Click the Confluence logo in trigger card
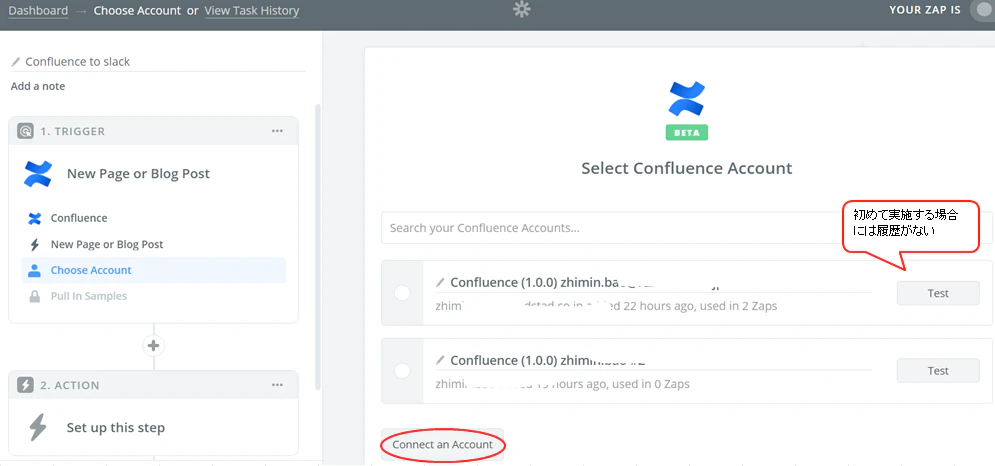This screenshot has height=466, width=995. coord(38,173)
